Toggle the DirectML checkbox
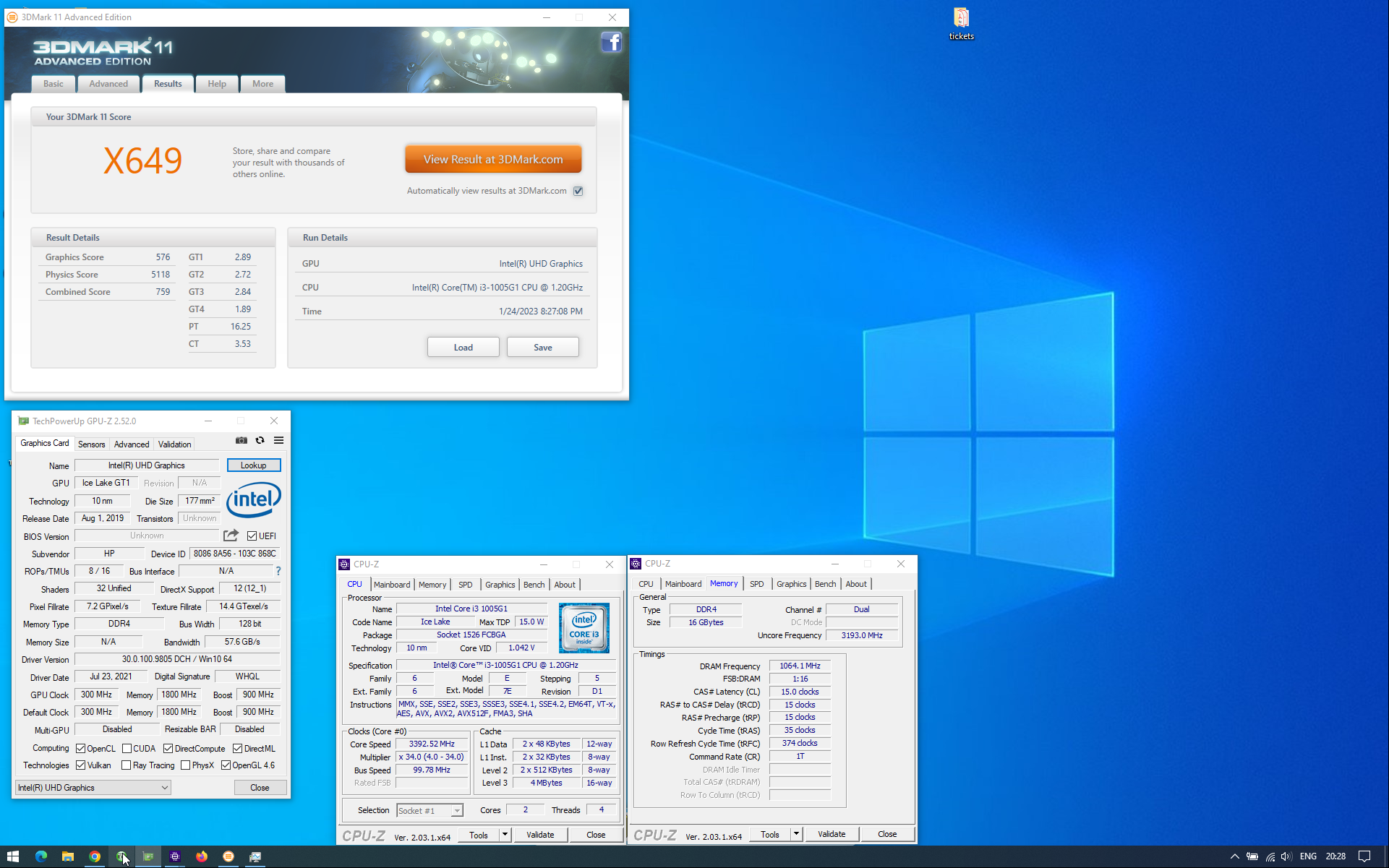This screenshot has width=1389, height=868. tap(237, 749)
